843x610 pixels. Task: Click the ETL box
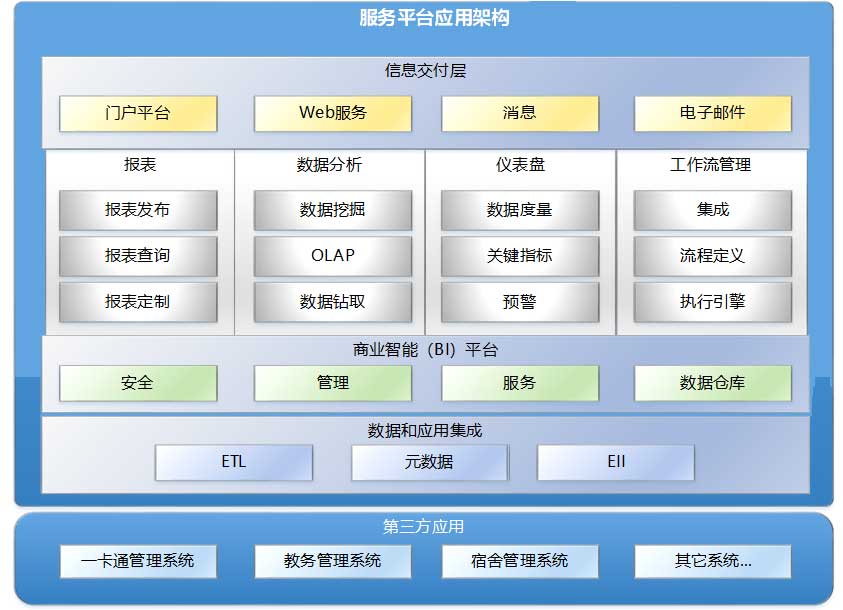234,462
